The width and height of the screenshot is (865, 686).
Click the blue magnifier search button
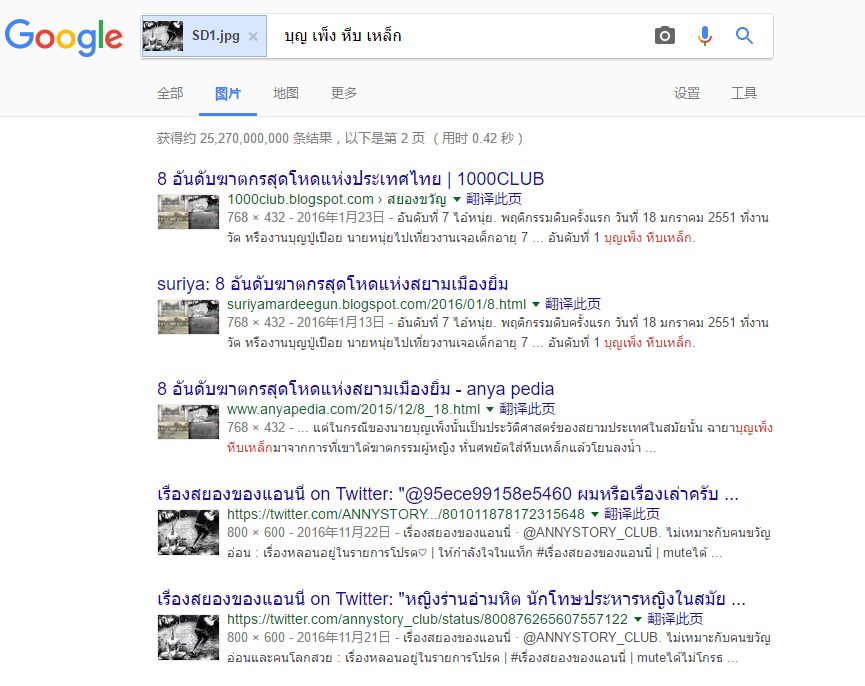point(744,36)
